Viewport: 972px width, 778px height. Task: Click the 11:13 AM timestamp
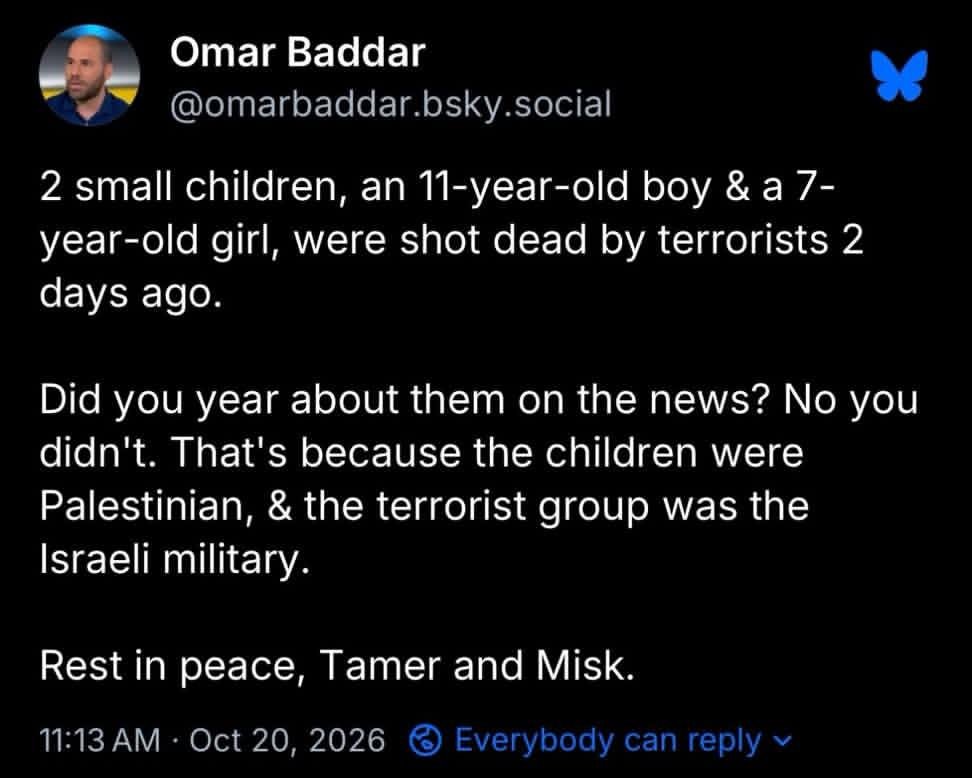click(100, 740)
